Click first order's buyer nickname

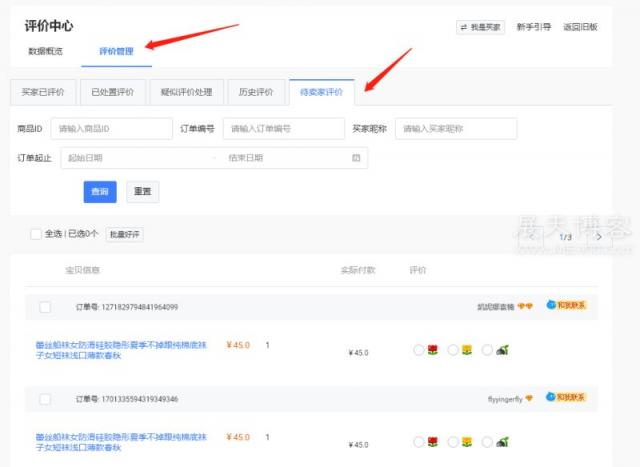(496, 307)
